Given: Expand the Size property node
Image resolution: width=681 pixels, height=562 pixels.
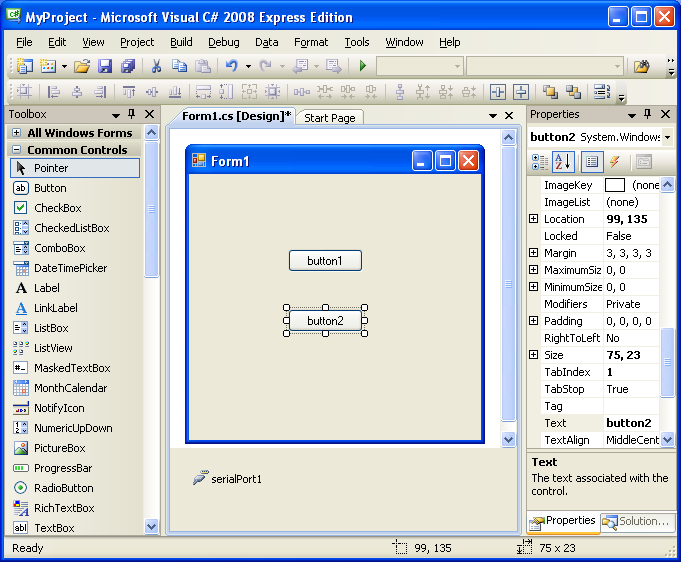Looking at the screenshot, I should pos(533,355).
